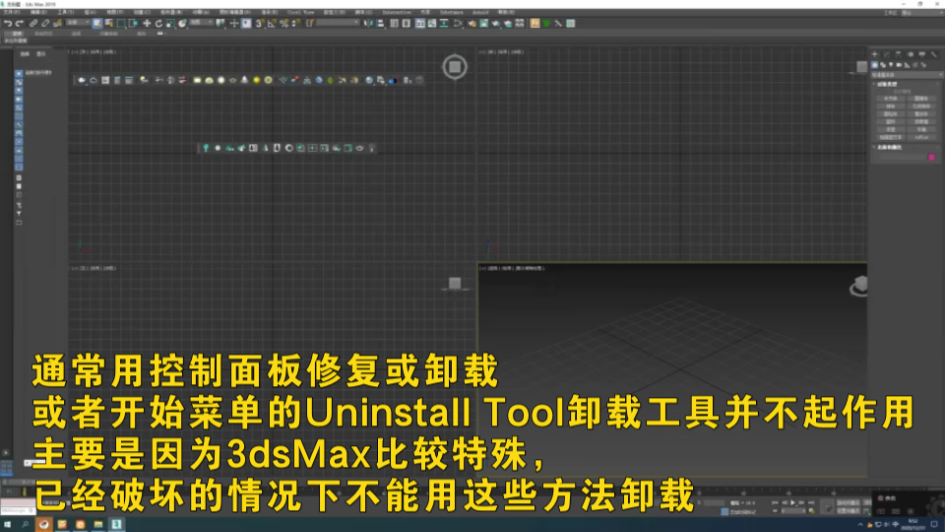The image size is (945, 532).
Task: Show hidden system tray icons
Action: (860, 525)
